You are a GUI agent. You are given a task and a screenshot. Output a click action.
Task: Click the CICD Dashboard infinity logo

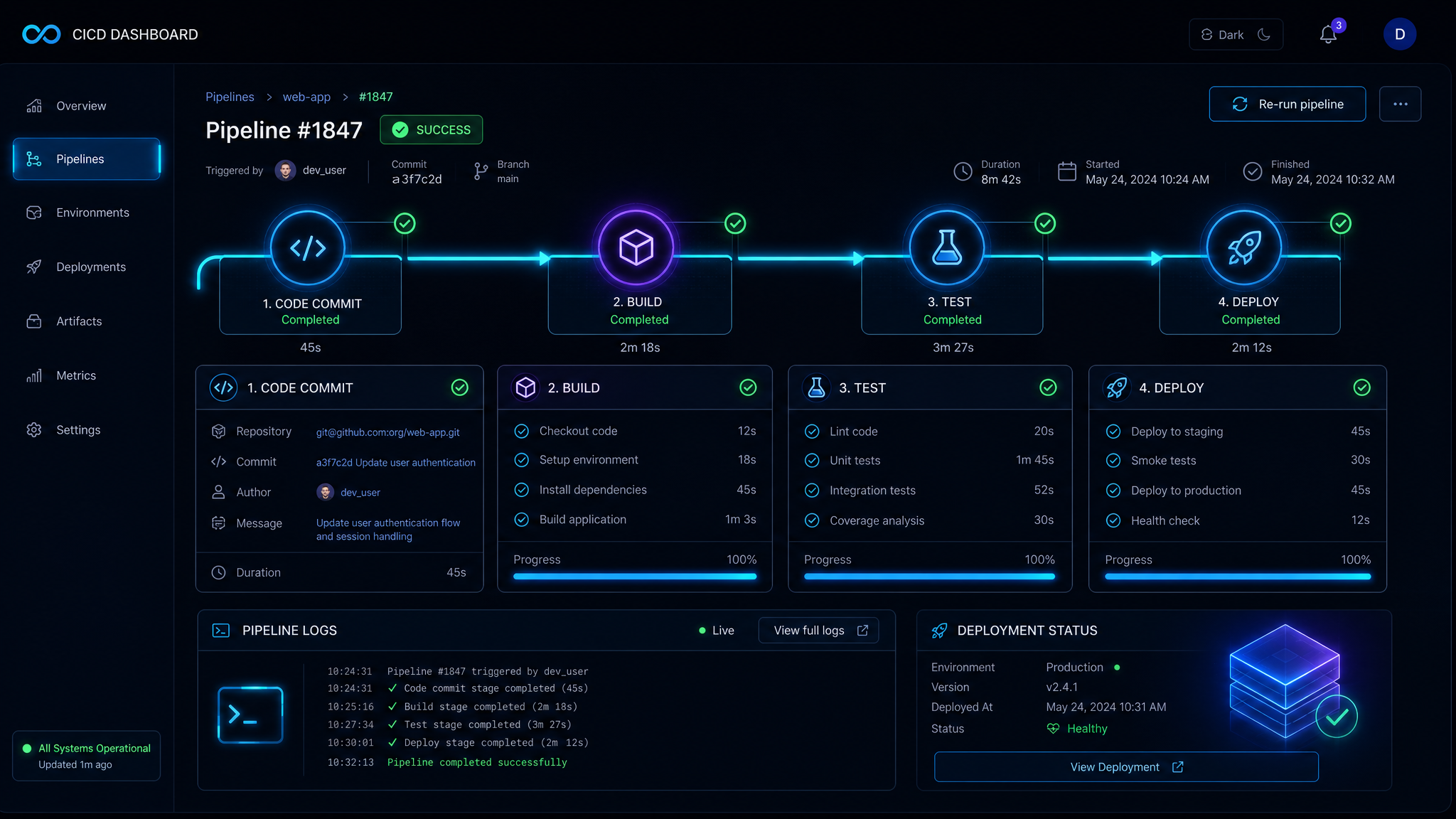click(41, 34)
